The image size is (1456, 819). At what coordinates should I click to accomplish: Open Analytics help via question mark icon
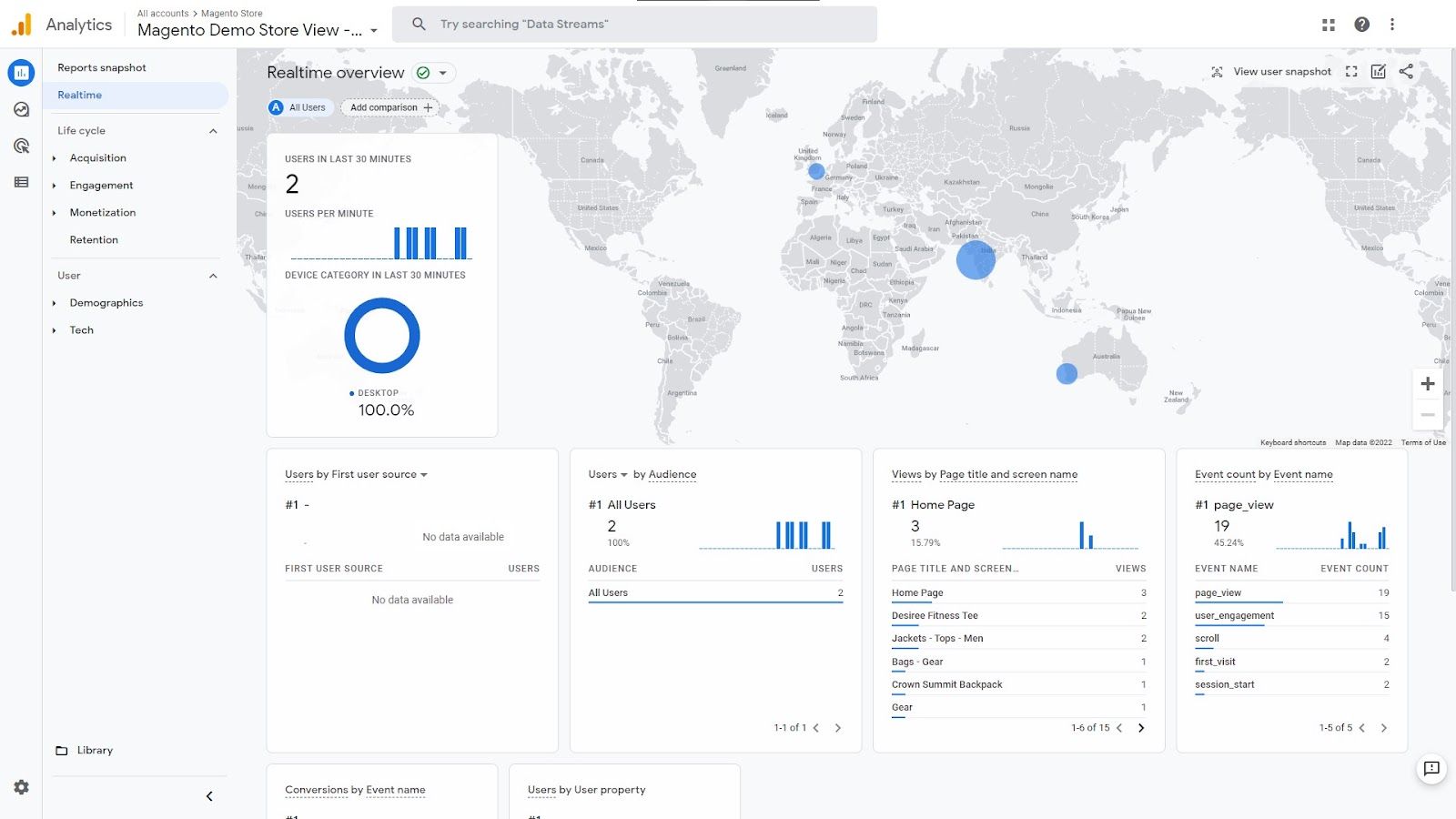point(1362,24)
